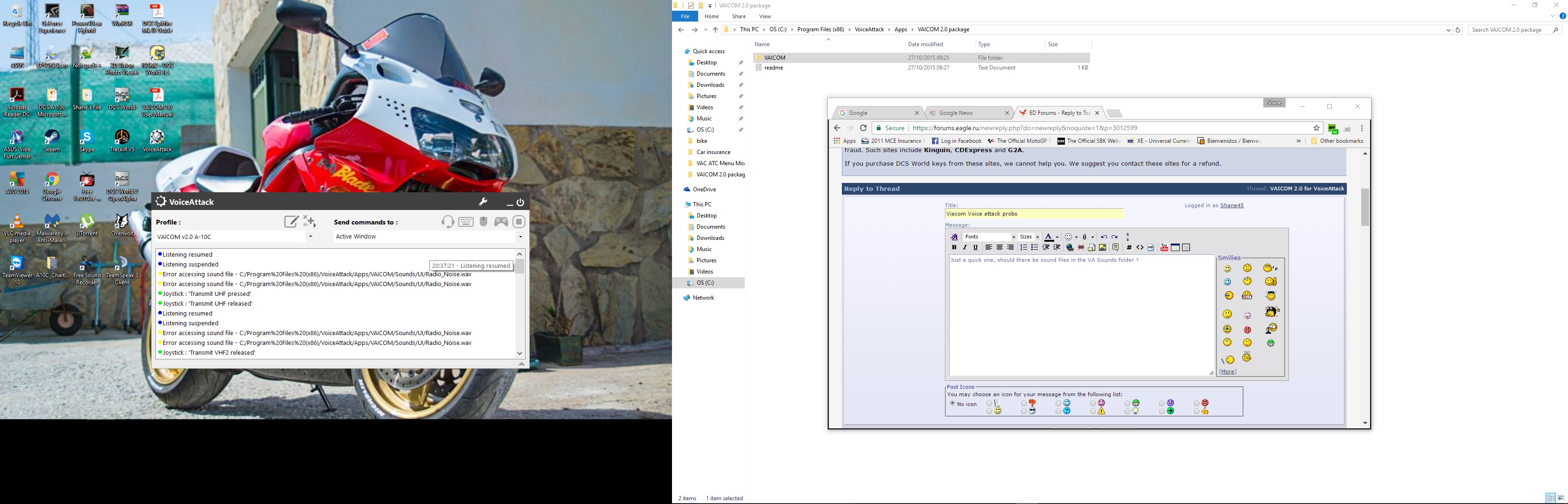Open the Home ribbon tab in File Explorer

pos(712,16)
